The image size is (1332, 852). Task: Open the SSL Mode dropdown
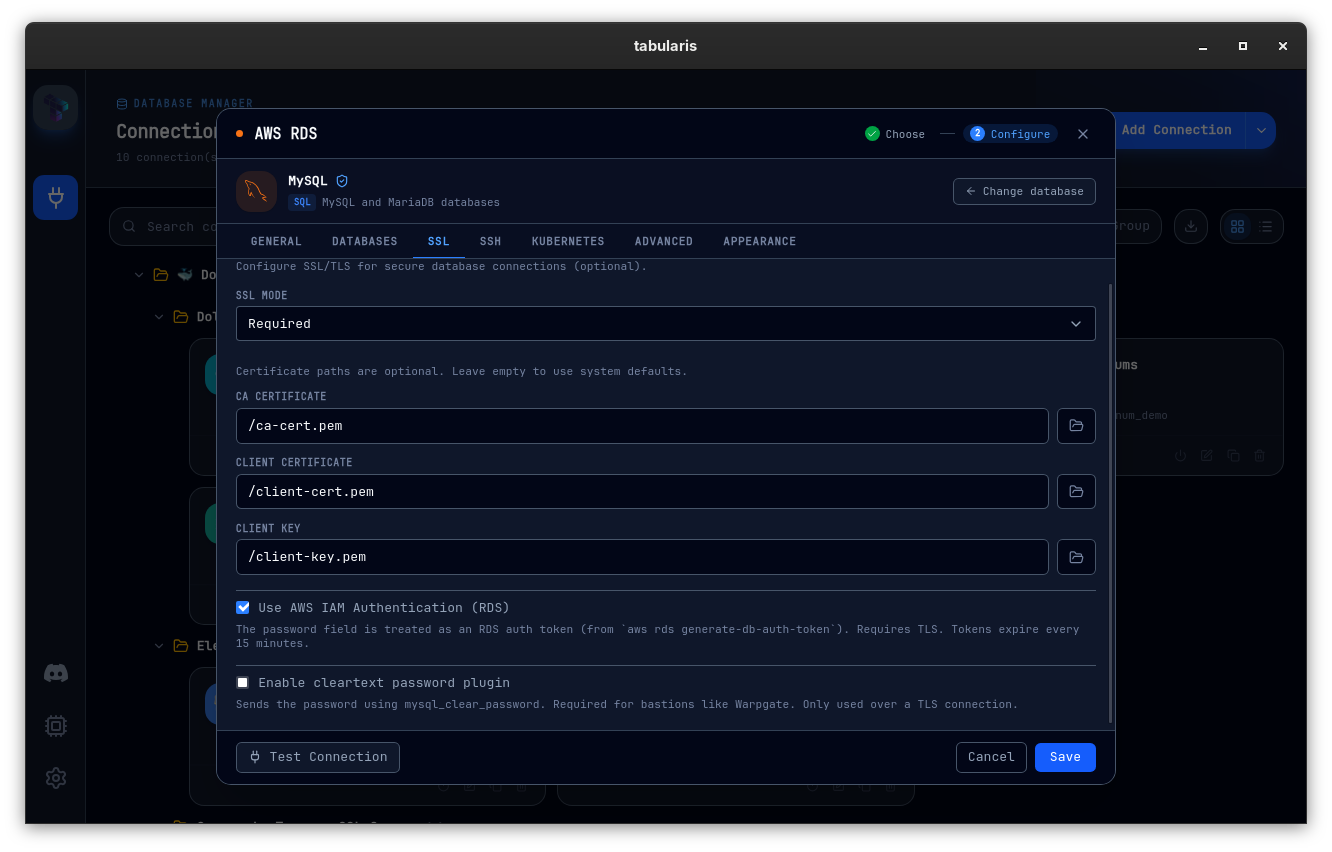(666, 324)
